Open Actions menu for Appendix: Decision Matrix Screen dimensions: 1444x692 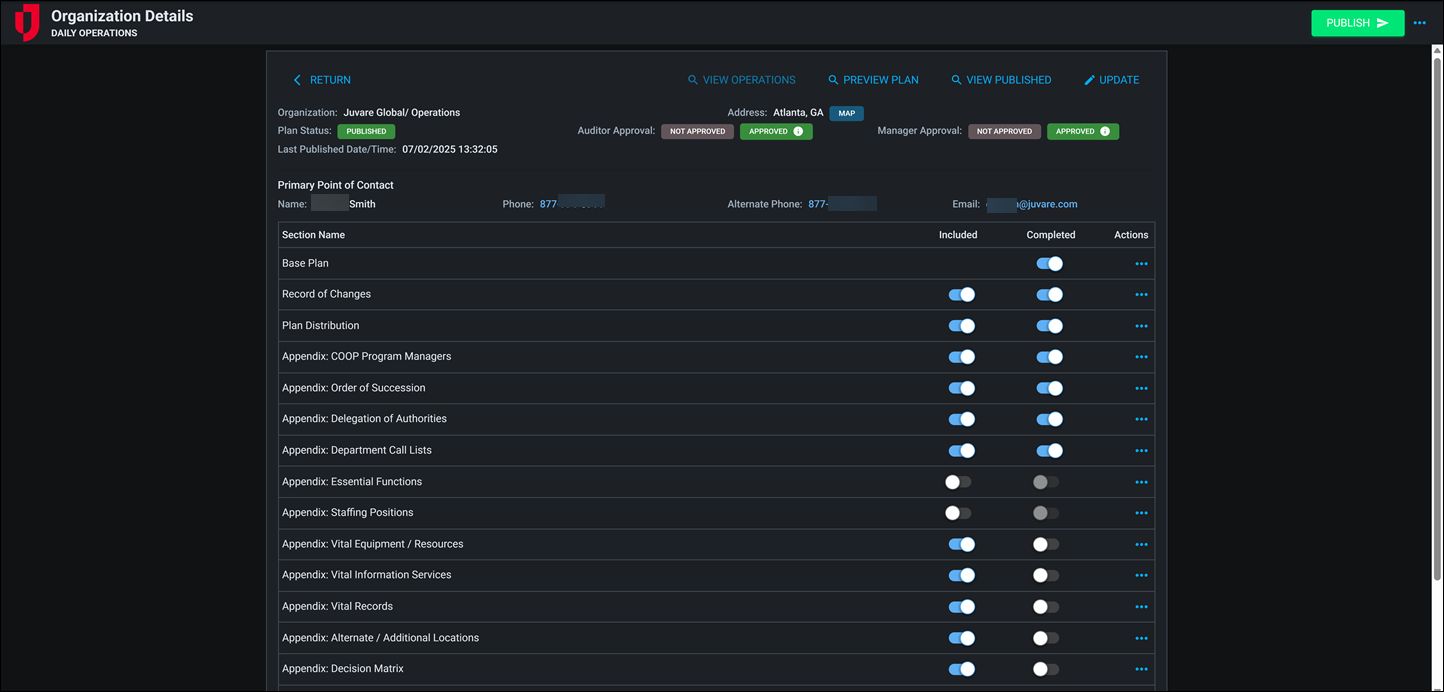(1141, 669)
